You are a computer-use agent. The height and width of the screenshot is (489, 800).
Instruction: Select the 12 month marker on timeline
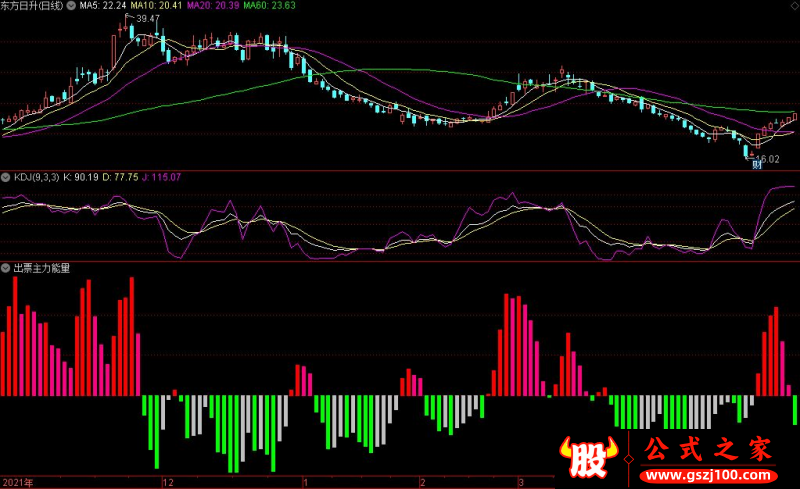pos(168,482)
